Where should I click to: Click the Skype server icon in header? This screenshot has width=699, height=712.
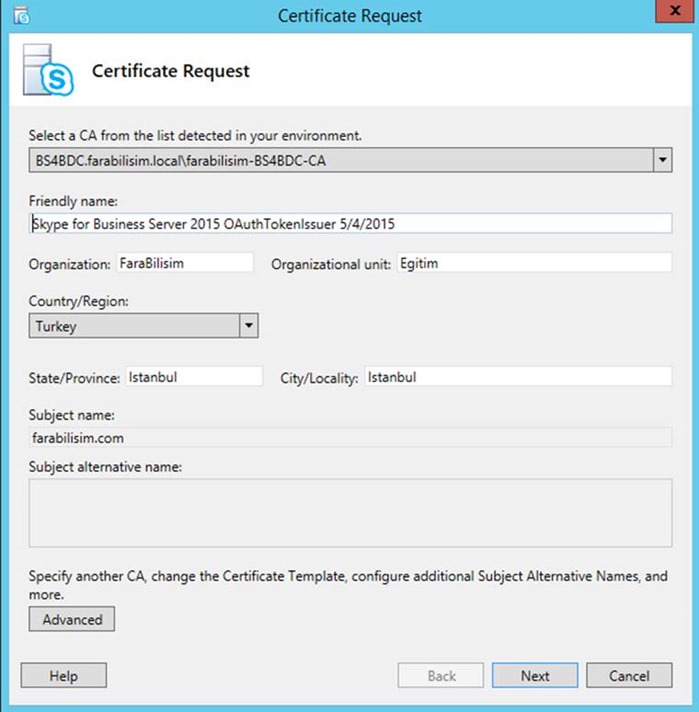point(48,70)
